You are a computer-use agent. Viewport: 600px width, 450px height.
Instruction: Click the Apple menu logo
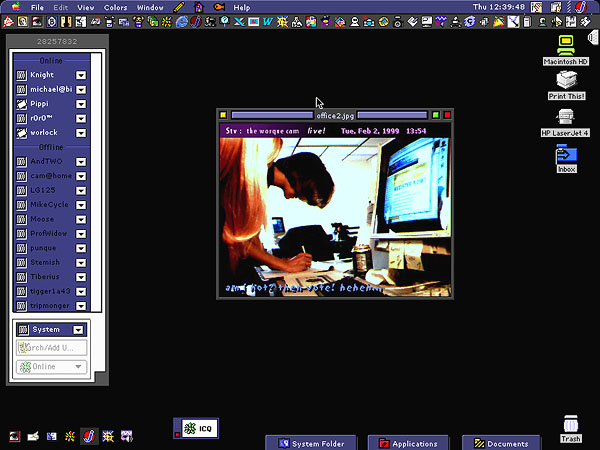pyautogui.click(x=12, y=7)
